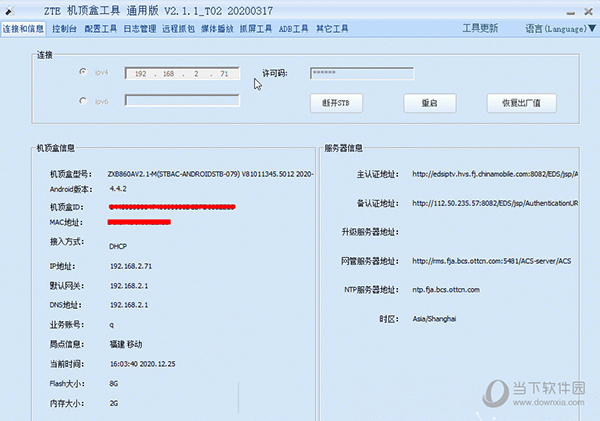Click the 重启 button

coord(430,103)
